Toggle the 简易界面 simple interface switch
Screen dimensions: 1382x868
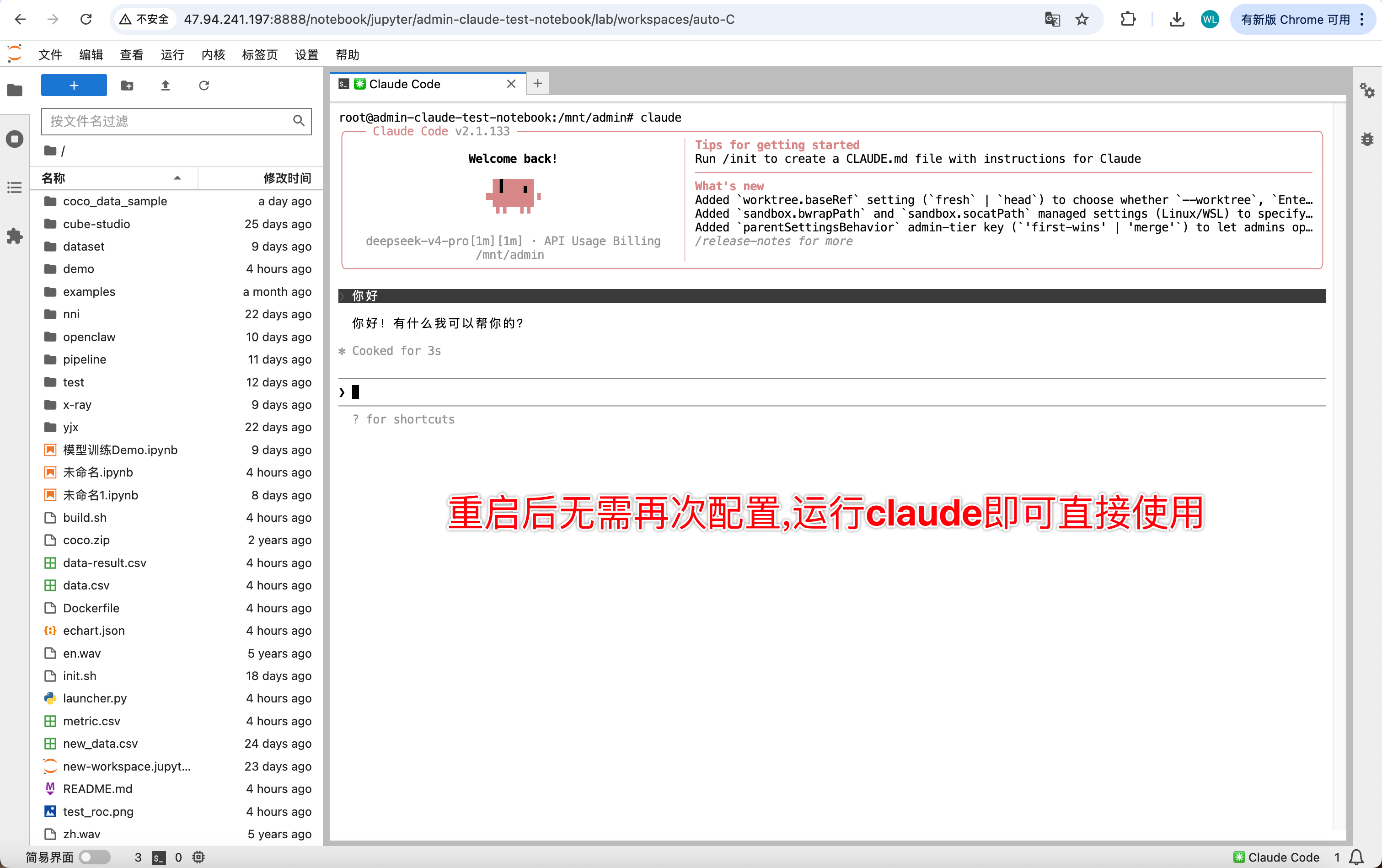tap(95, 857)
